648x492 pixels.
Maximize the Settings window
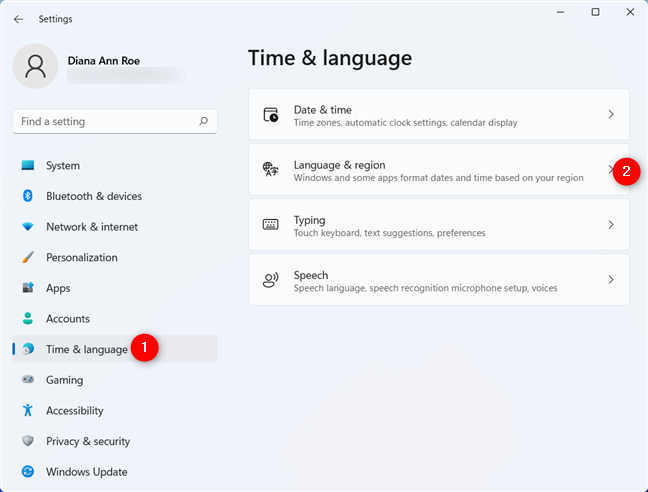pos(595,12)
